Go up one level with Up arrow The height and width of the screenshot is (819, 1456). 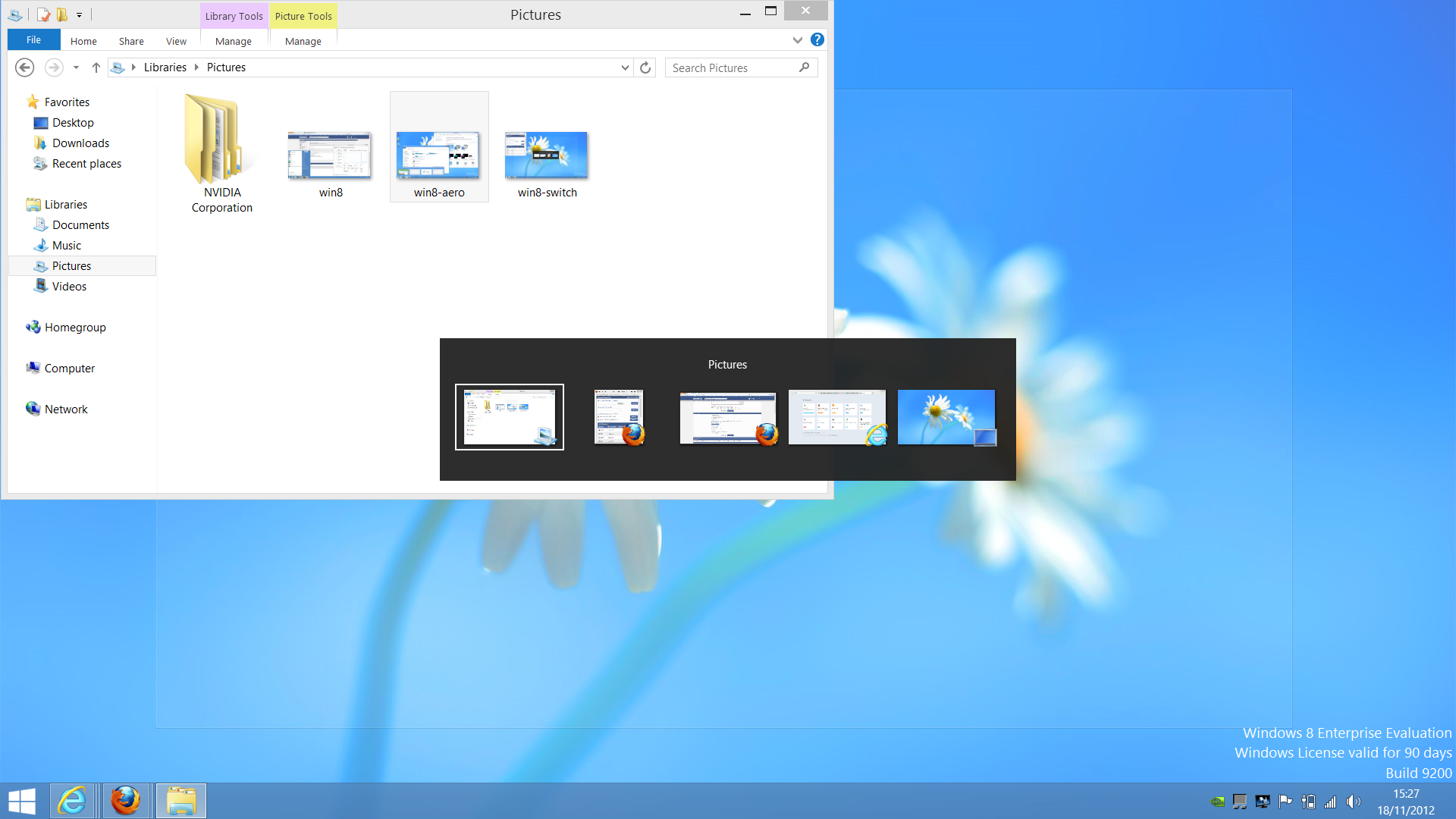pyautogui.click(x=96, y=67)
